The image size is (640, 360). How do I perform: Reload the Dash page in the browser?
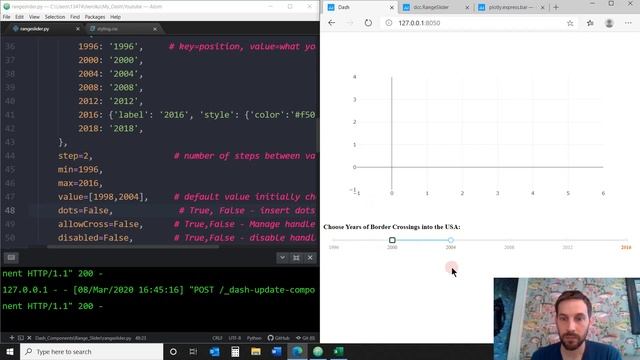[x=368, y=23]
